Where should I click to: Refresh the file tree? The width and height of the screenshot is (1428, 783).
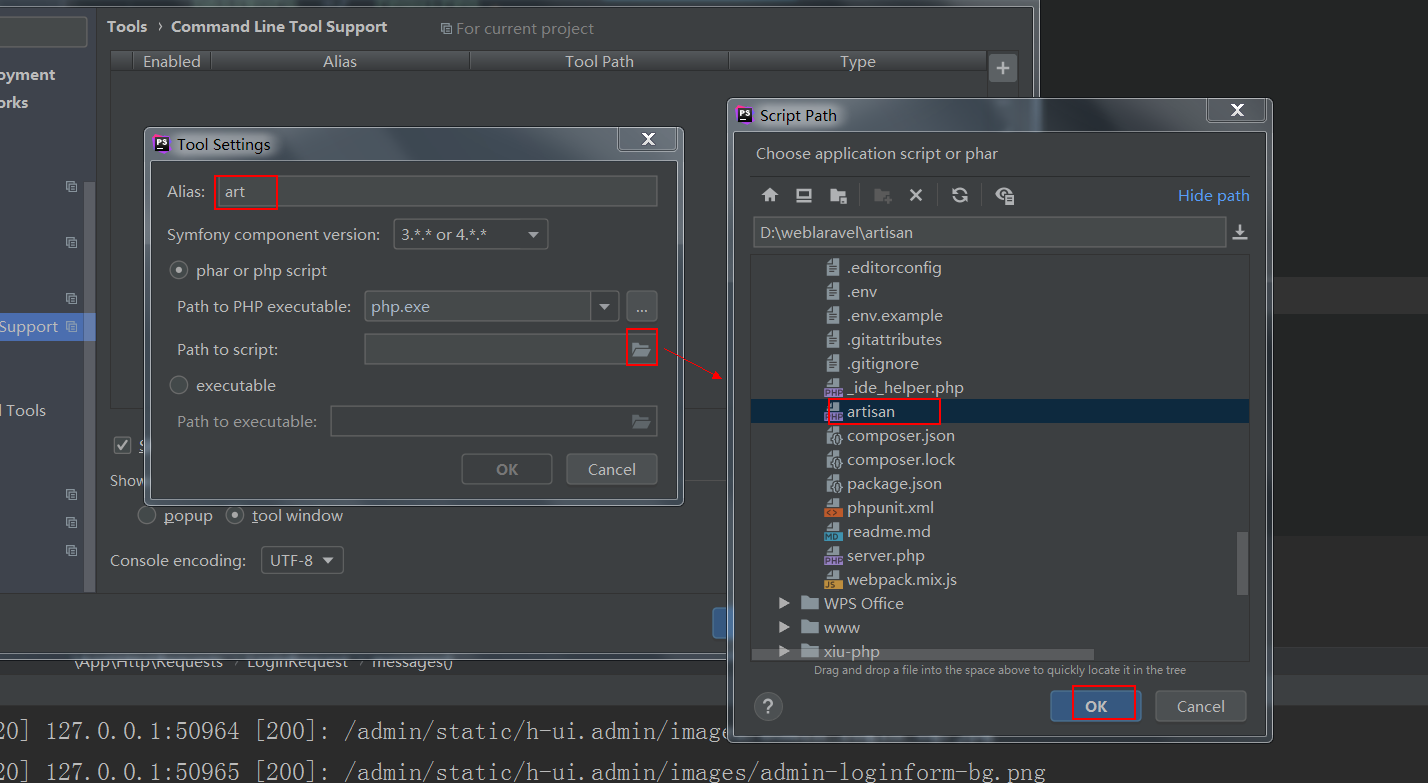pos(960,196)
